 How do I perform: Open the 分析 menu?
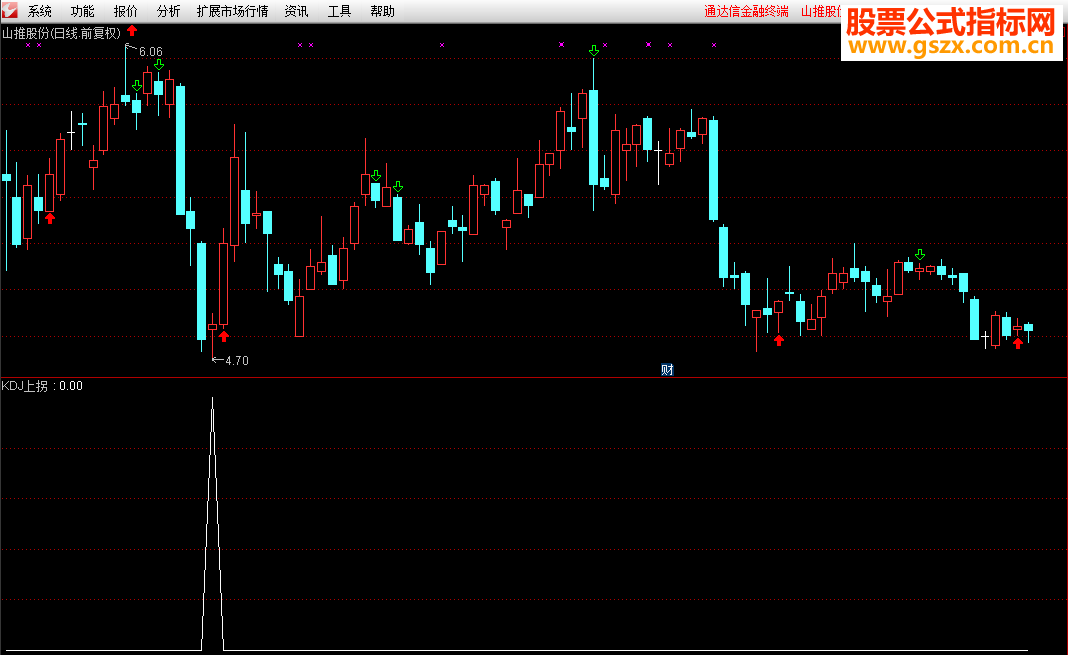[168, 12]
